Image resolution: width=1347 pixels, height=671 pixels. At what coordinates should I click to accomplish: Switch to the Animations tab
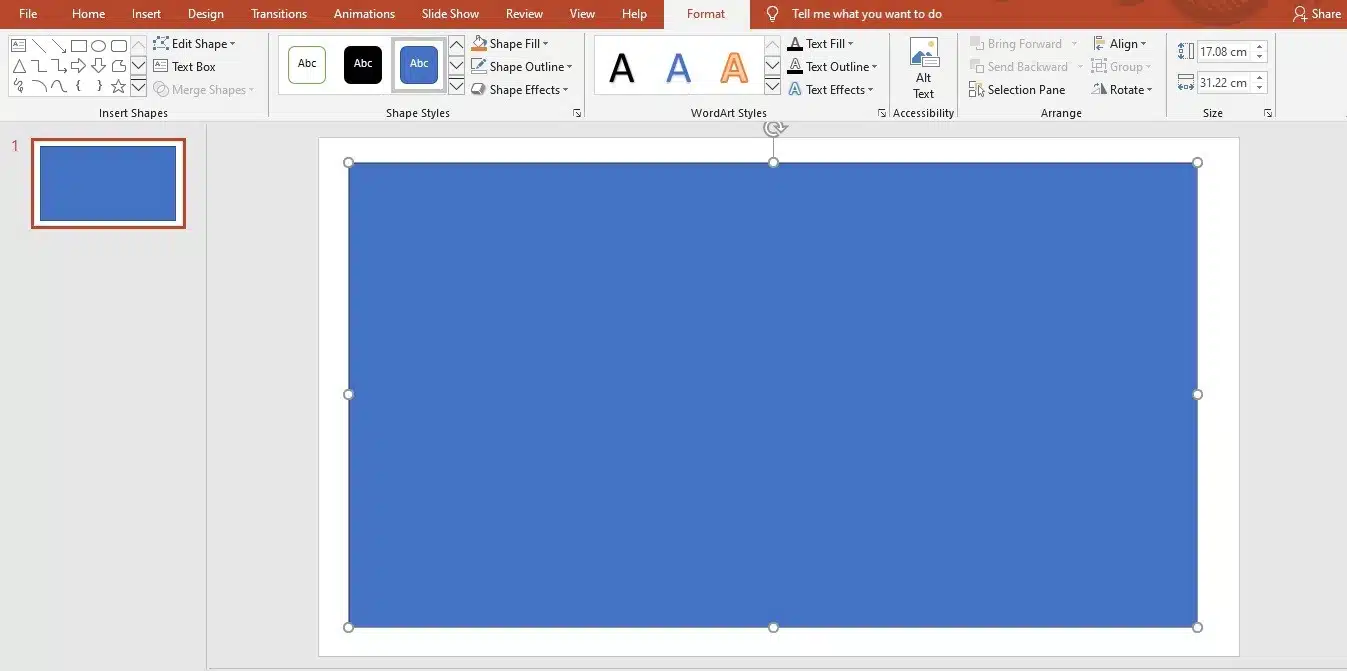click(364, 13)
